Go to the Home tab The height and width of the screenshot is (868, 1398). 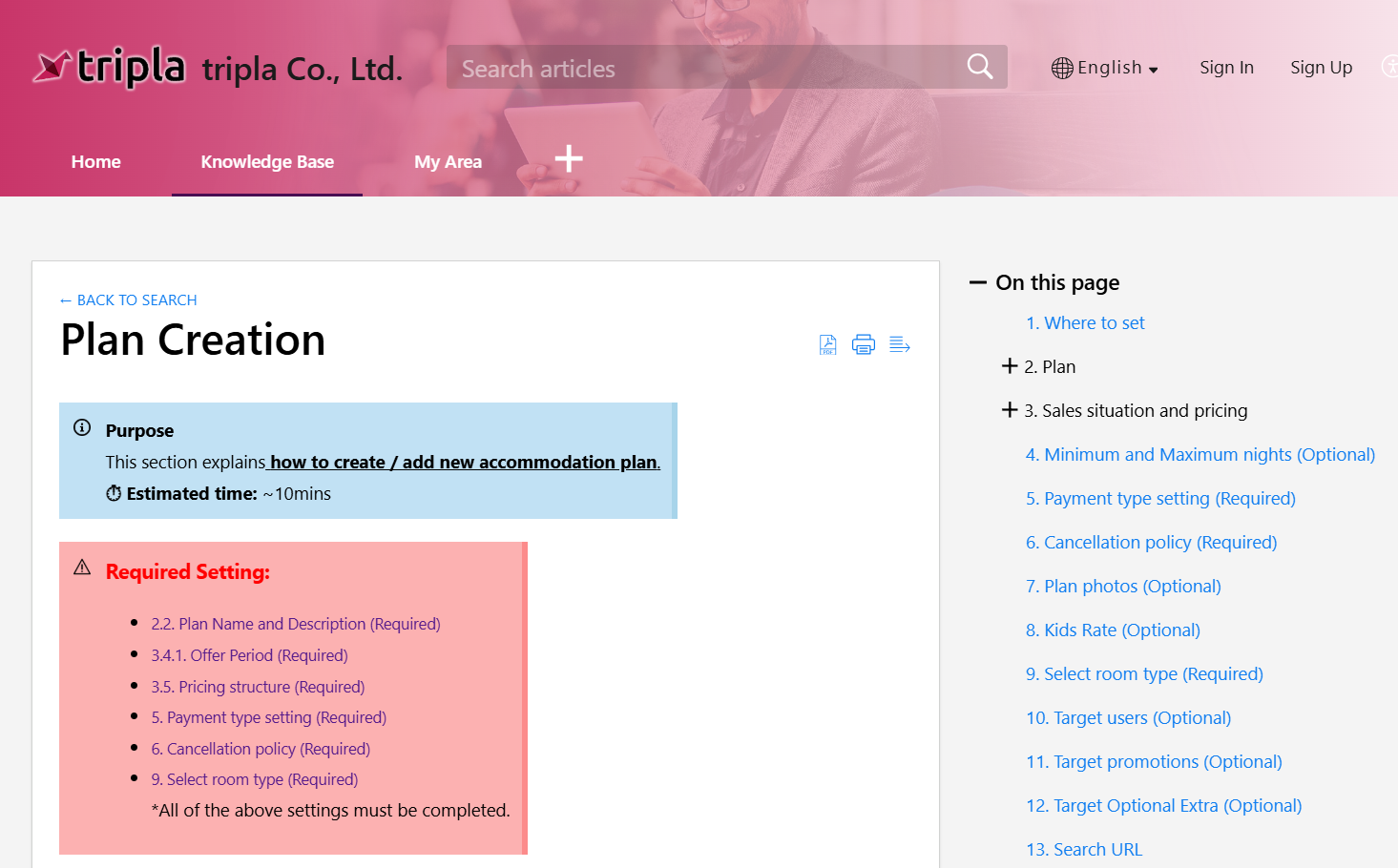click(x=95, y=162)
